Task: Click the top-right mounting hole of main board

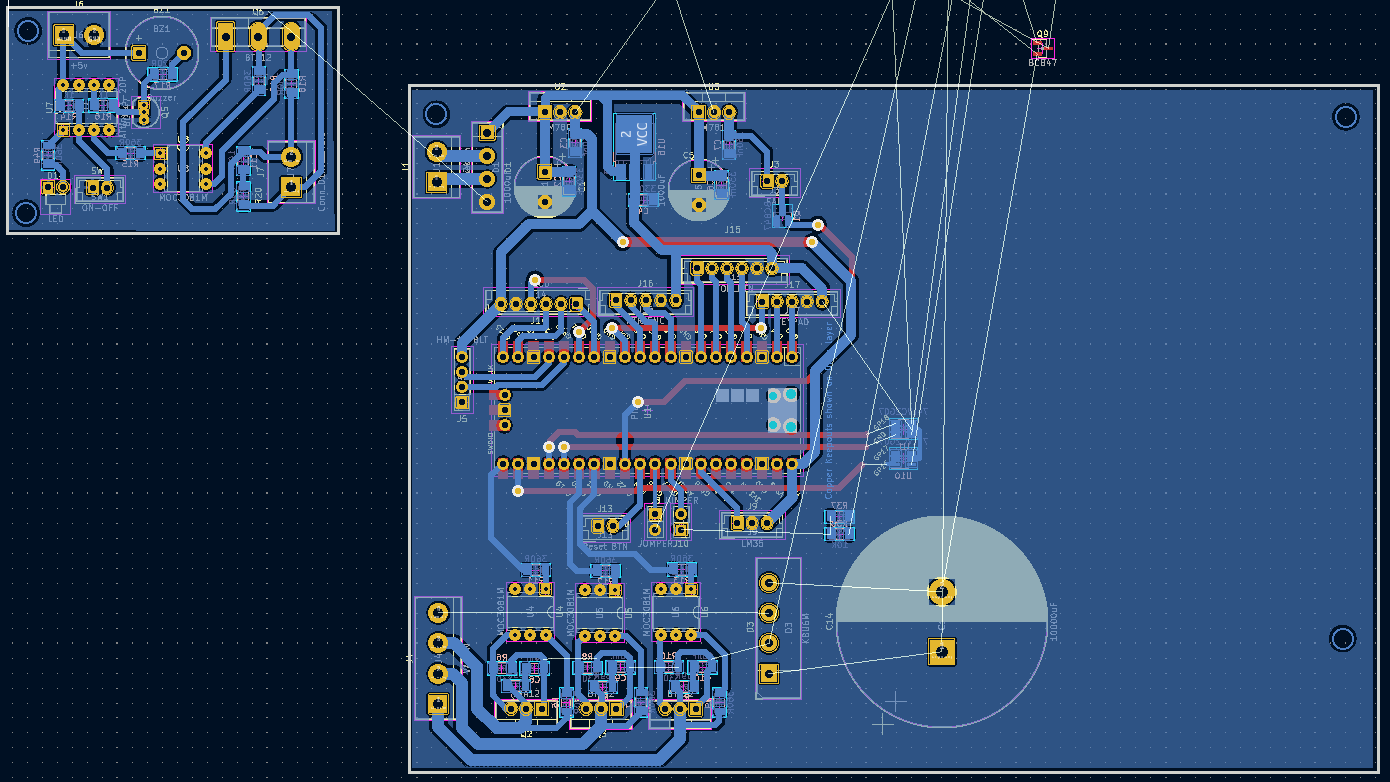Action: point(1345,118)
